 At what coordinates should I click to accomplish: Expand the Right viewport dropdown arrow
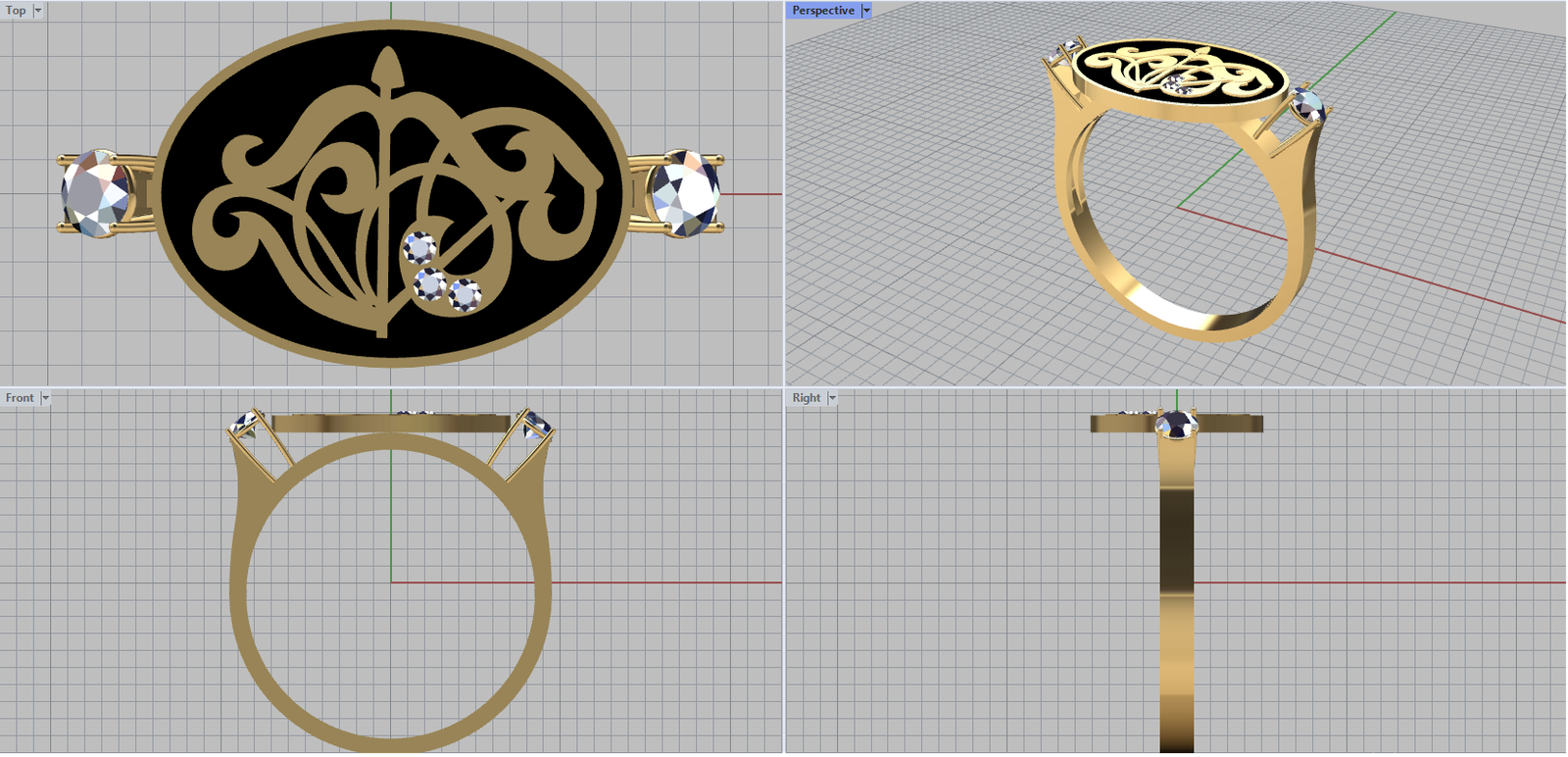pos(832,398)
